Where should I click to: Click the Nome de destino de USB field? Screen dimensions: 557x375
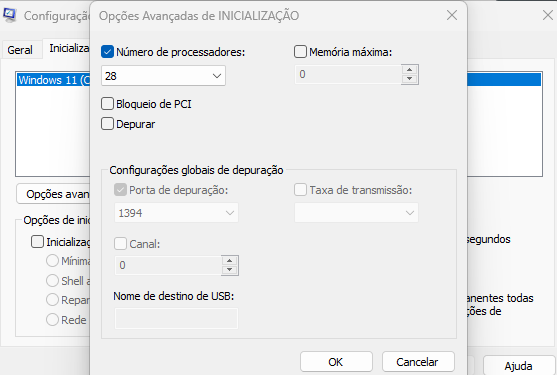pyautogui.click(x=176, y=319)
